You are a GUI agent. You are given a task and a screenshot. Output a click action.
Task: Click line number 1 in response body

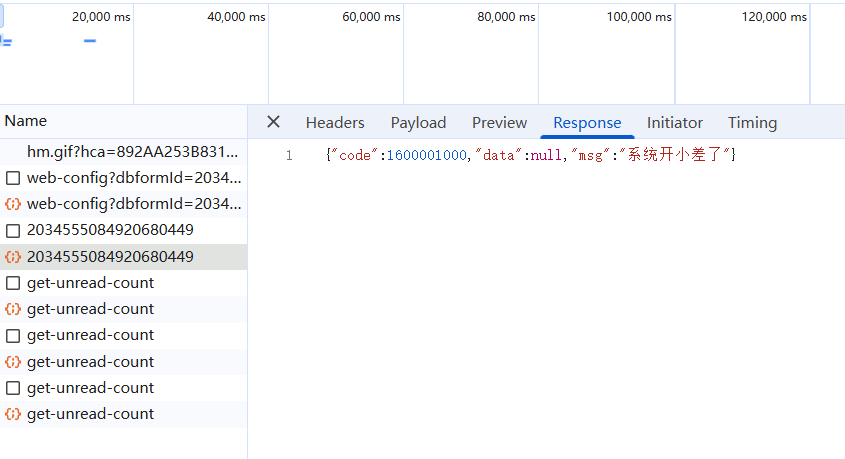289,155
